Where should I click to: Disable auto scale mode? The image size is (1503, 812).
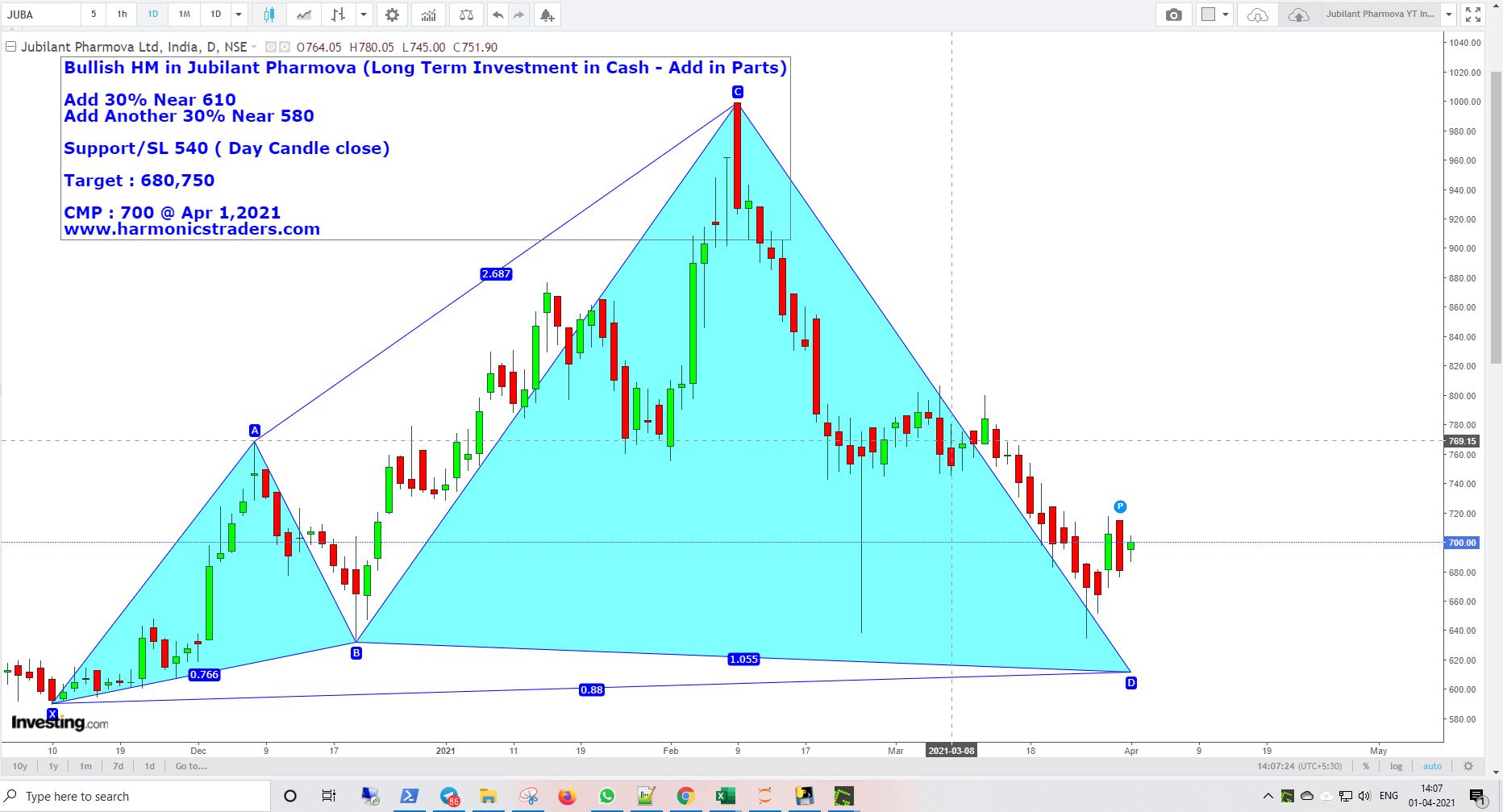1432,766
